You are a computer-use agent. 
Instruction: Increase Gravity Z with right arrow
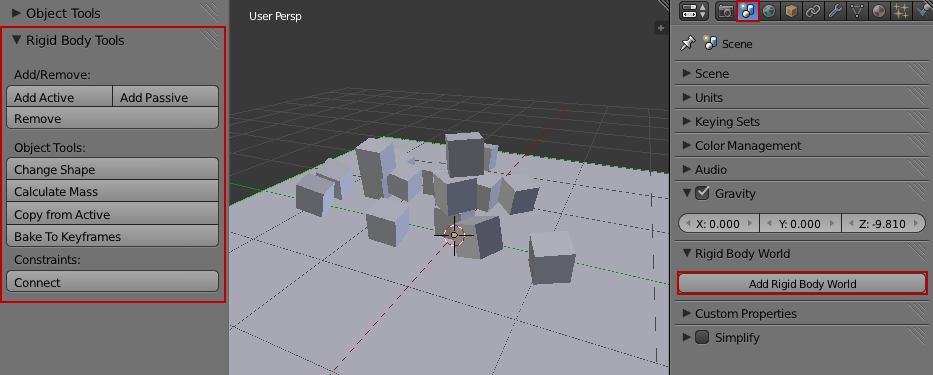tap(916, 224)
